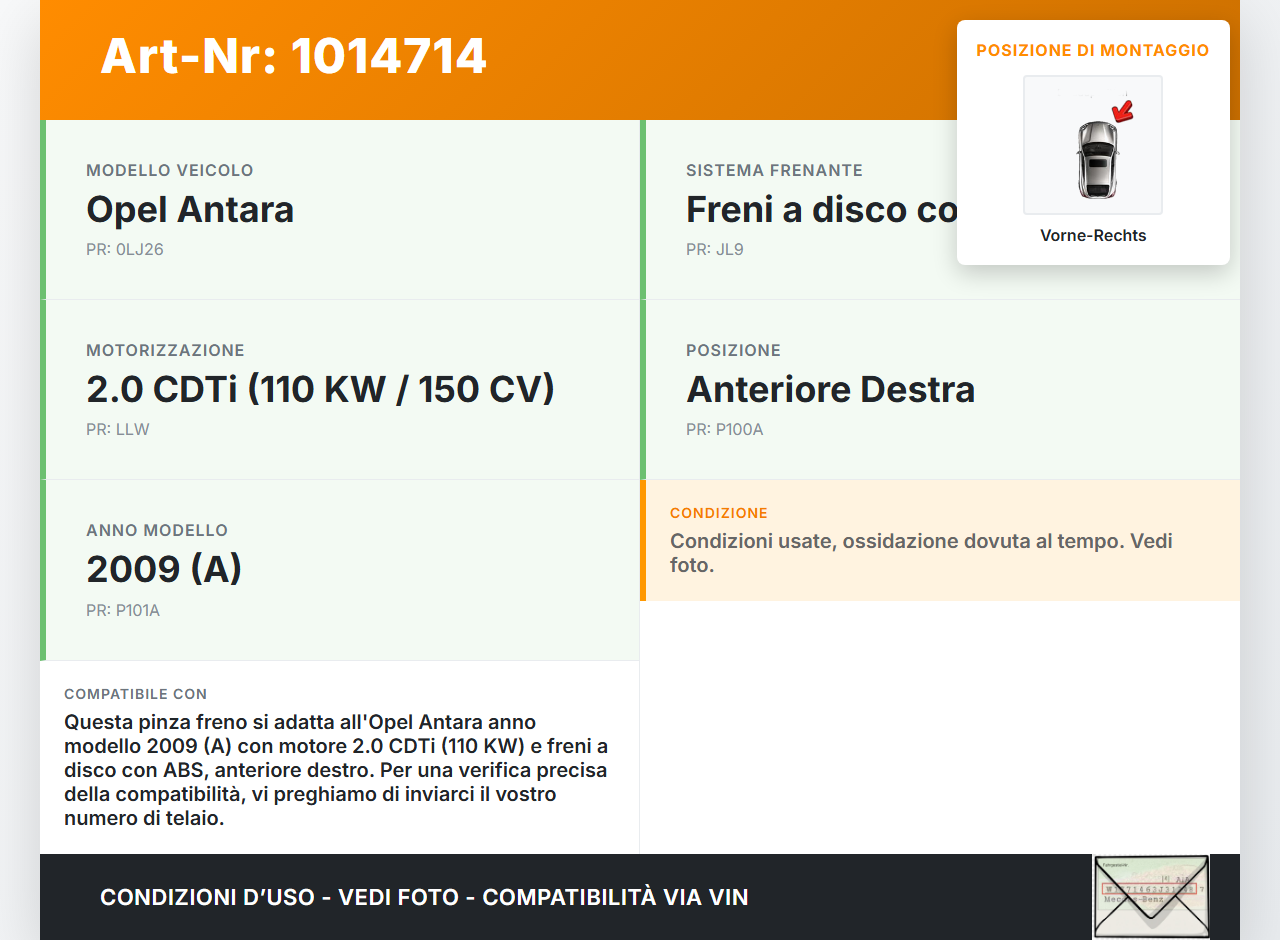Click the PR: JL9 code
1280x940 pixels.
(714, 250)
